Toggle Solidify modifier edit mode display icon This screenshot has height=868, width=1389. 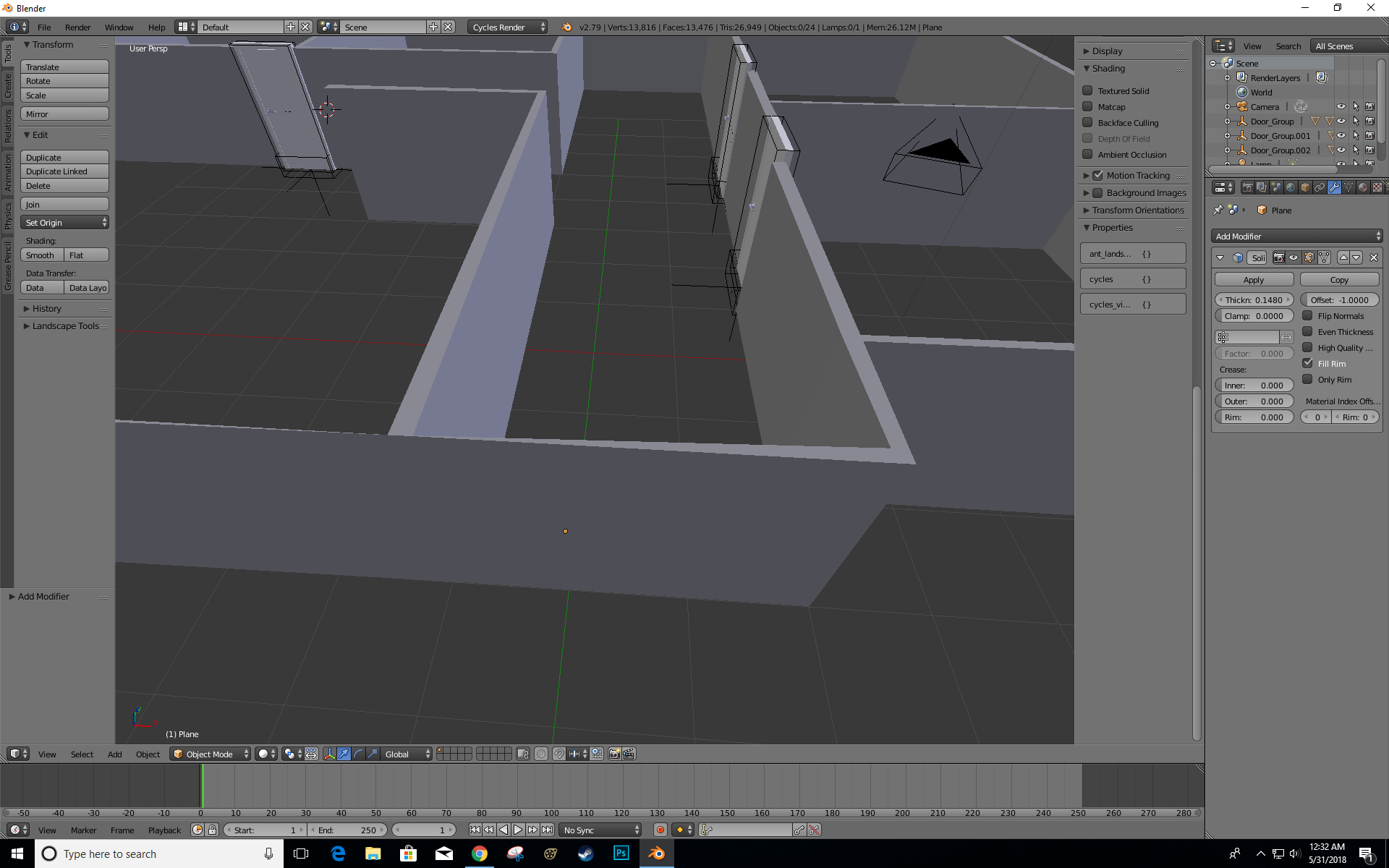1309,258
